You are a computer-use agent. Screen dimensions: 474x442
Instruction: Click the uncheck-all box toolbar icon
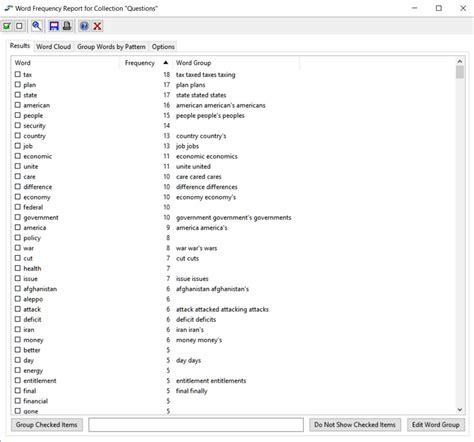19,26
